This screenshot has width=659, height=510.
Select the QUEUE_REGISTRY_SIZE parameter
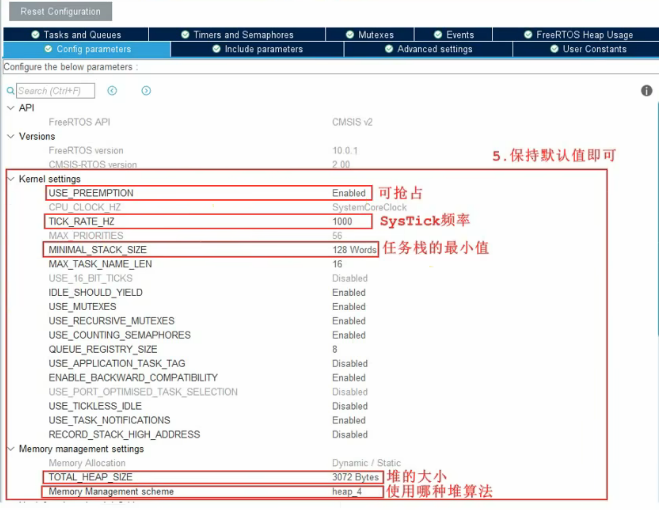[x=103, y=349]
